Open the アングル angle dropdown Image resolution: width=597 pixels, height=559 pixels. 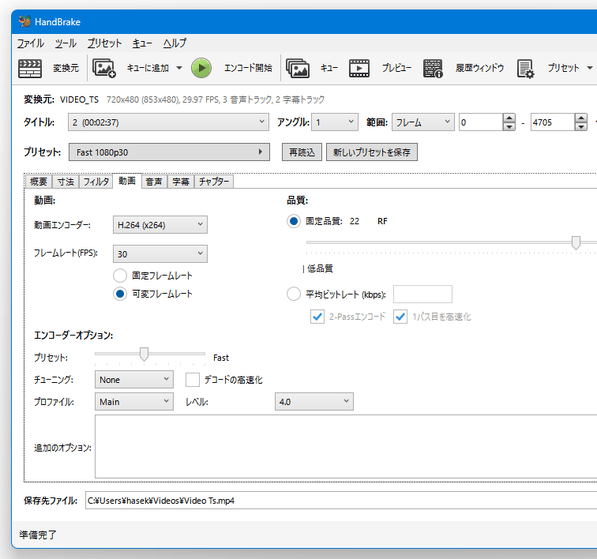click(335, 122)
